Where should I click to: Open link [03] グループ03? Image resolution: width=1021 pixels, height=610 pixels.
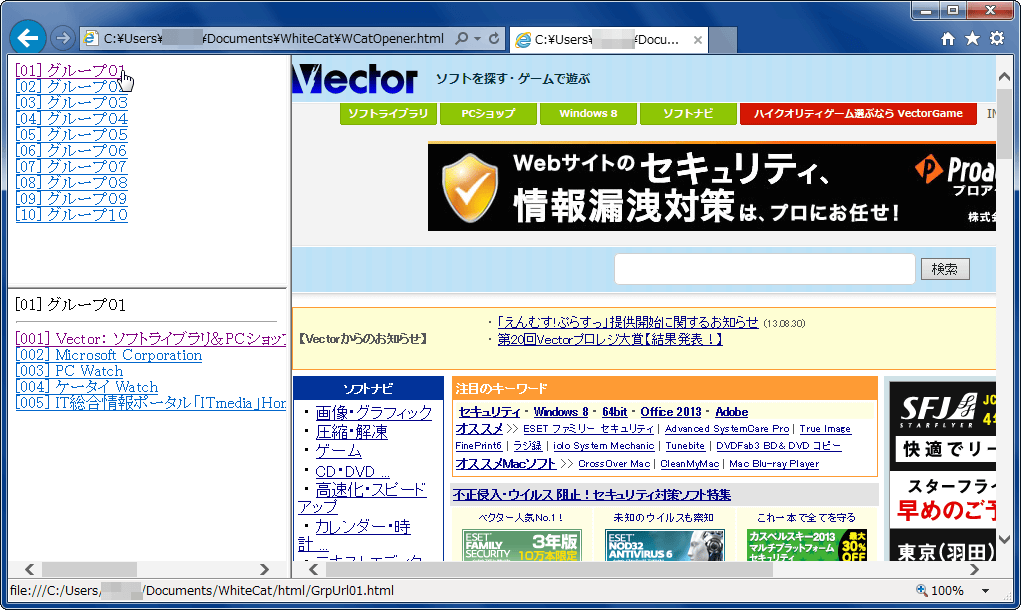coord(72,103)
